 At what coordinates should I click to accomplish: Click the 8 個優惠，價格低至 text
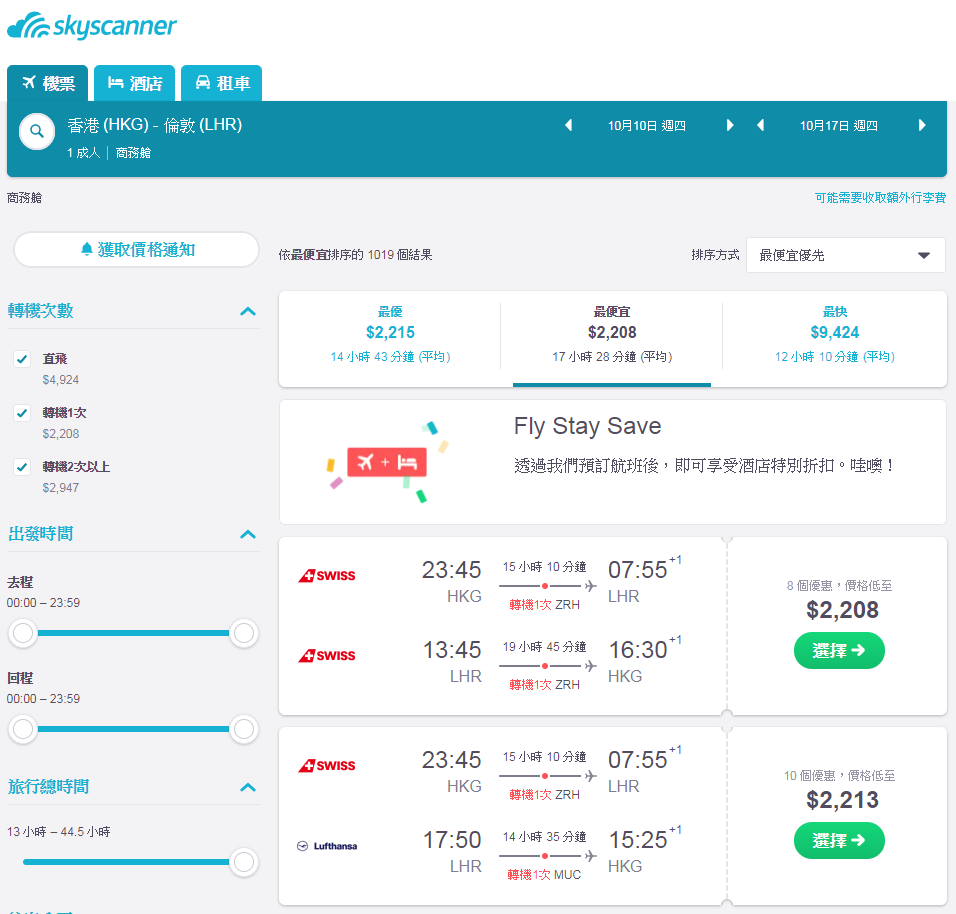(839, 586)
